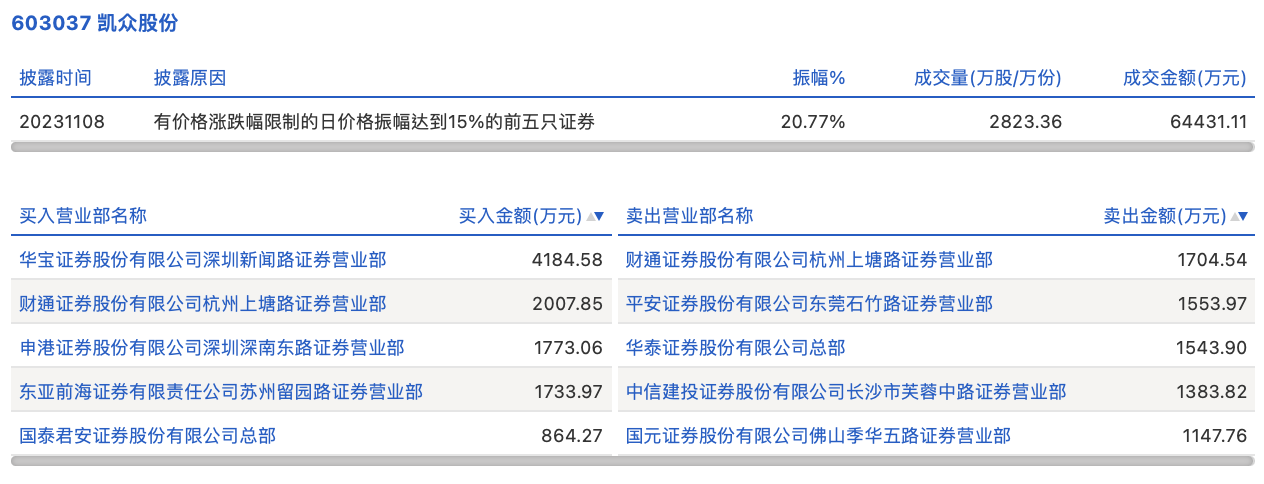
Task: Open 中信建投证券长沙市芙蓉中路营业部 link
Action: coord(846,392)
